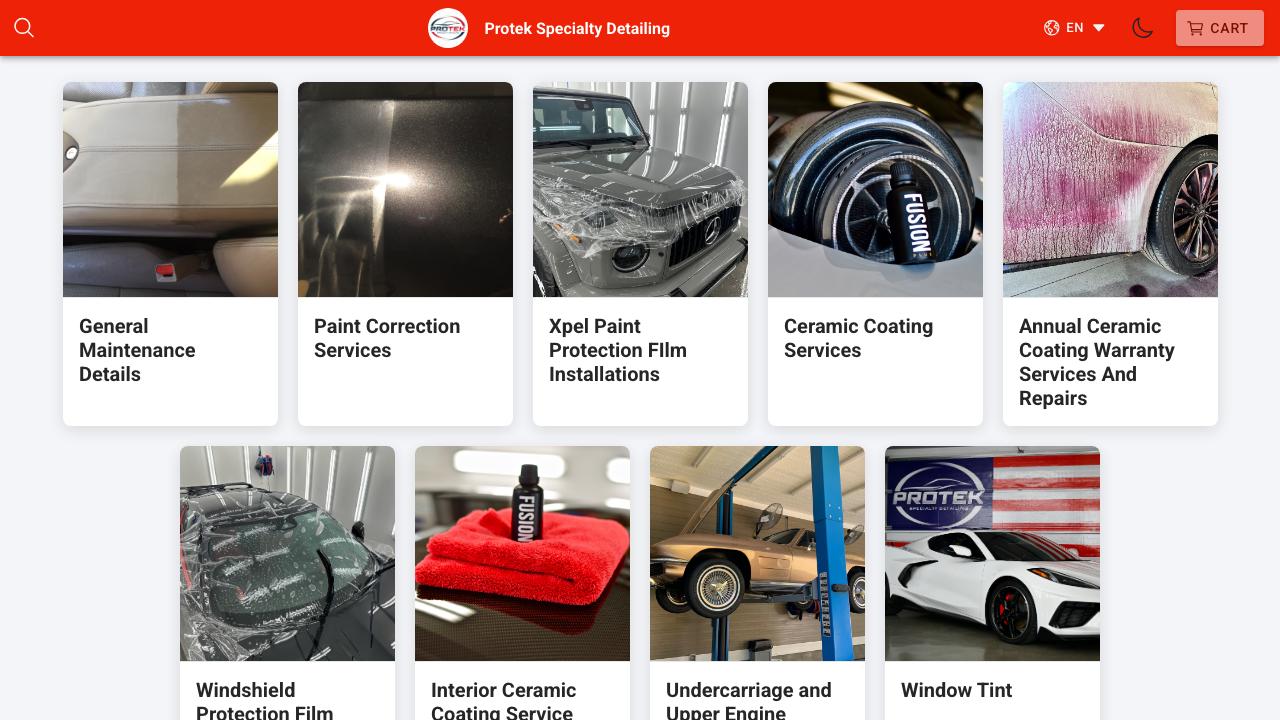The height and width of the screenshot is (720, 1280).
Task: Toggle dark mode moon icon
Action: (x=1143, y=28)
